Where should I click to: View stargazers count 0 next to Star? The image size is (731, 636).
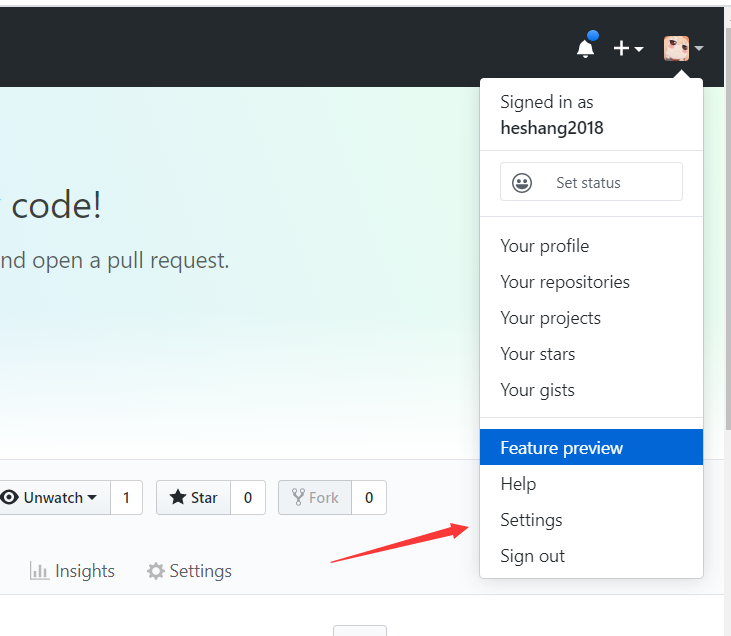click(248, 498)
